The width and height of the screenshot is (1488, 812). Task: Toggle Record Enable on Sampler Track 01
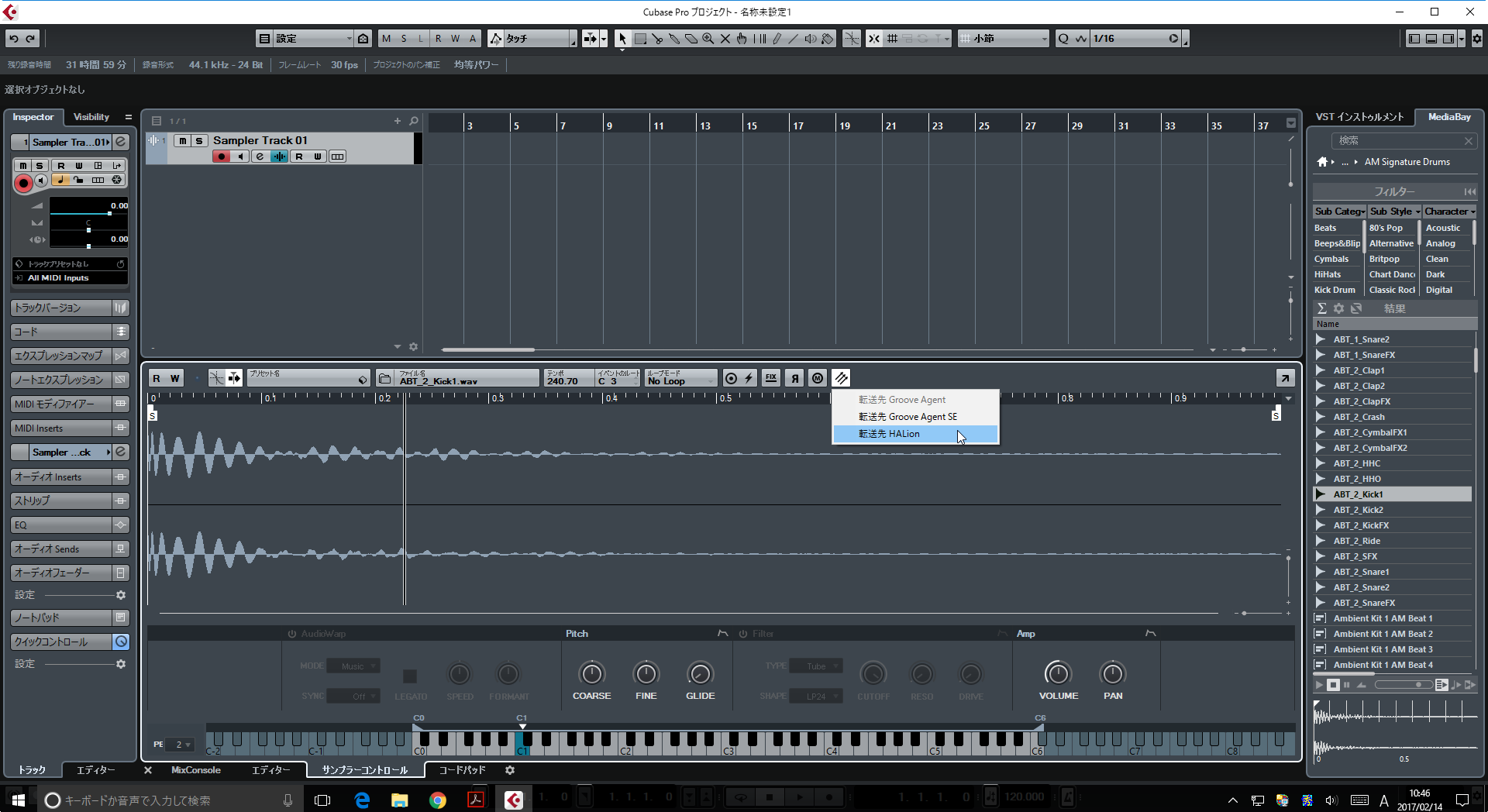point(222,157)
